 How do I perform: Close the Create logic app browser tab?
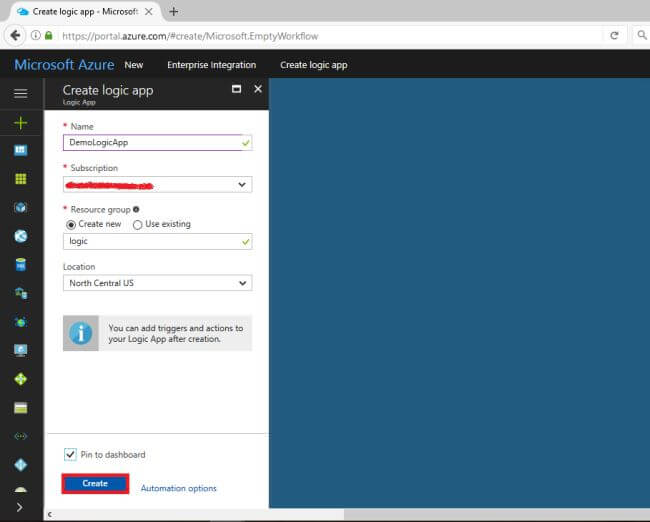[x=148, y=12]
